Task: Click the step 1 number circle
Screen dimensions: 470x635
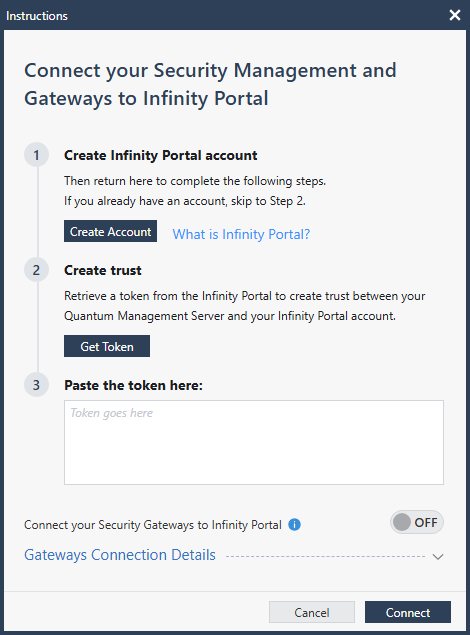Action: (36, 155)
